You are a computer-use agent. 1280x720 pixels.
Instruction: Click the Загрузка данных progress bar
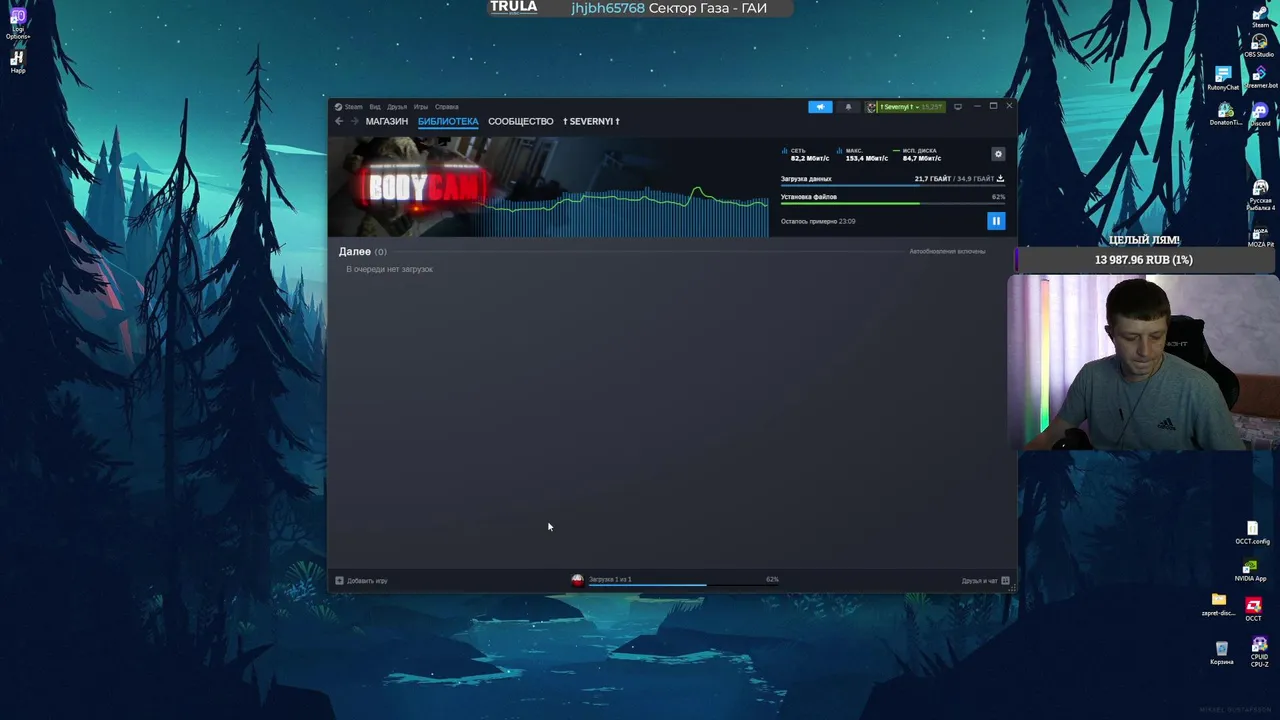893,186
